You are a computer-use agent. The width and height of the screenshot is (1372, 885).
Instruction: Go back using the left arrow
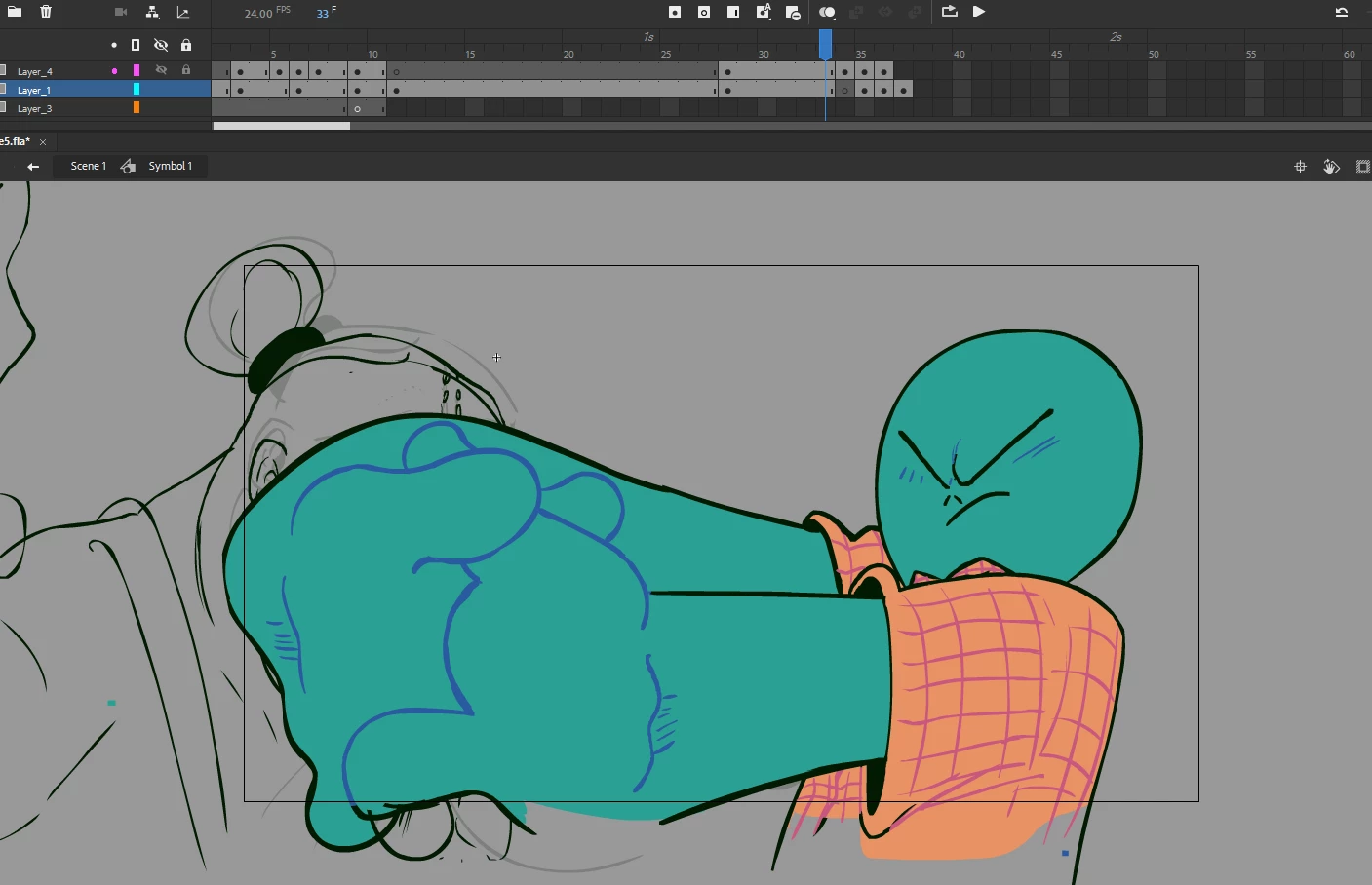pyautogui.click(x=33, y=167)
